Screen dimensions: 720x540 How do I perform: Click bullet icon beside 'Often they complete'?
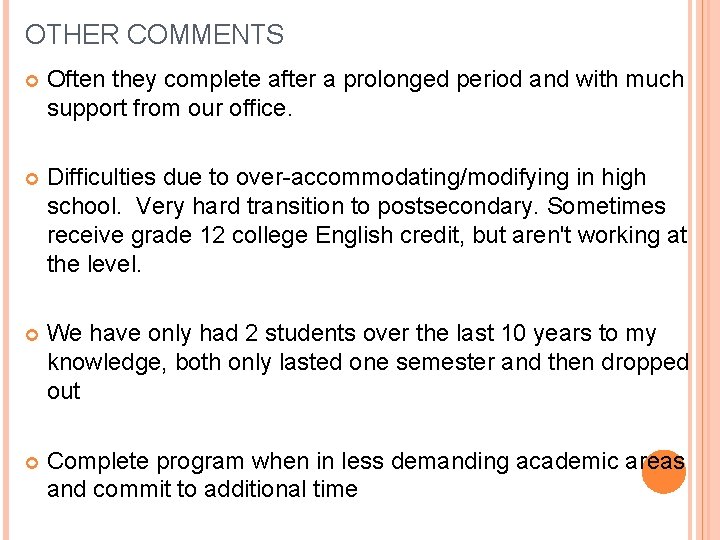32,82
